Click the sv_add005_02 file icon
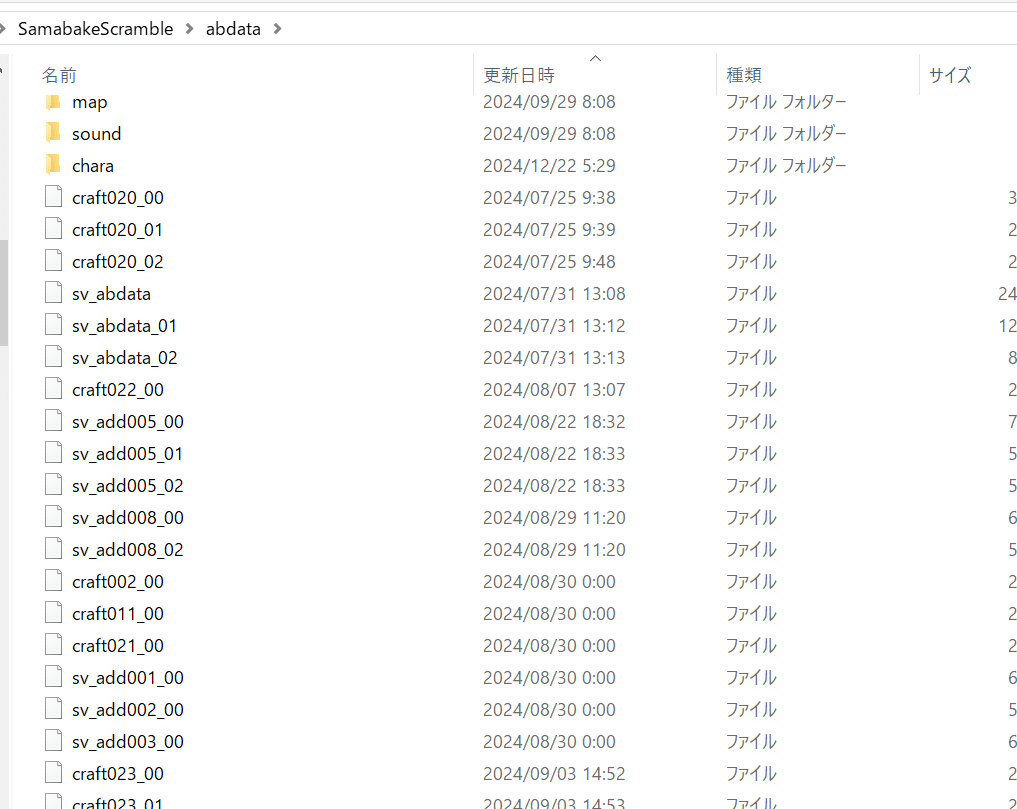The width and height of the screenshot is (1017, 809). click(x=53, y=485)
